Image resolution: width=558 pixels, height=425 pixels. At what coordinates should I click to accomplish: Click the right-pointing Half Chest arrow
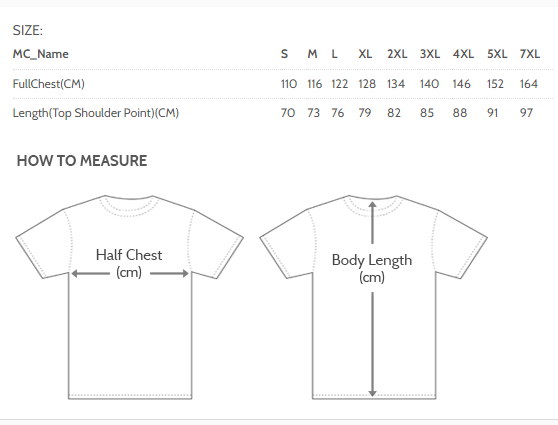[x=169, y=273]
